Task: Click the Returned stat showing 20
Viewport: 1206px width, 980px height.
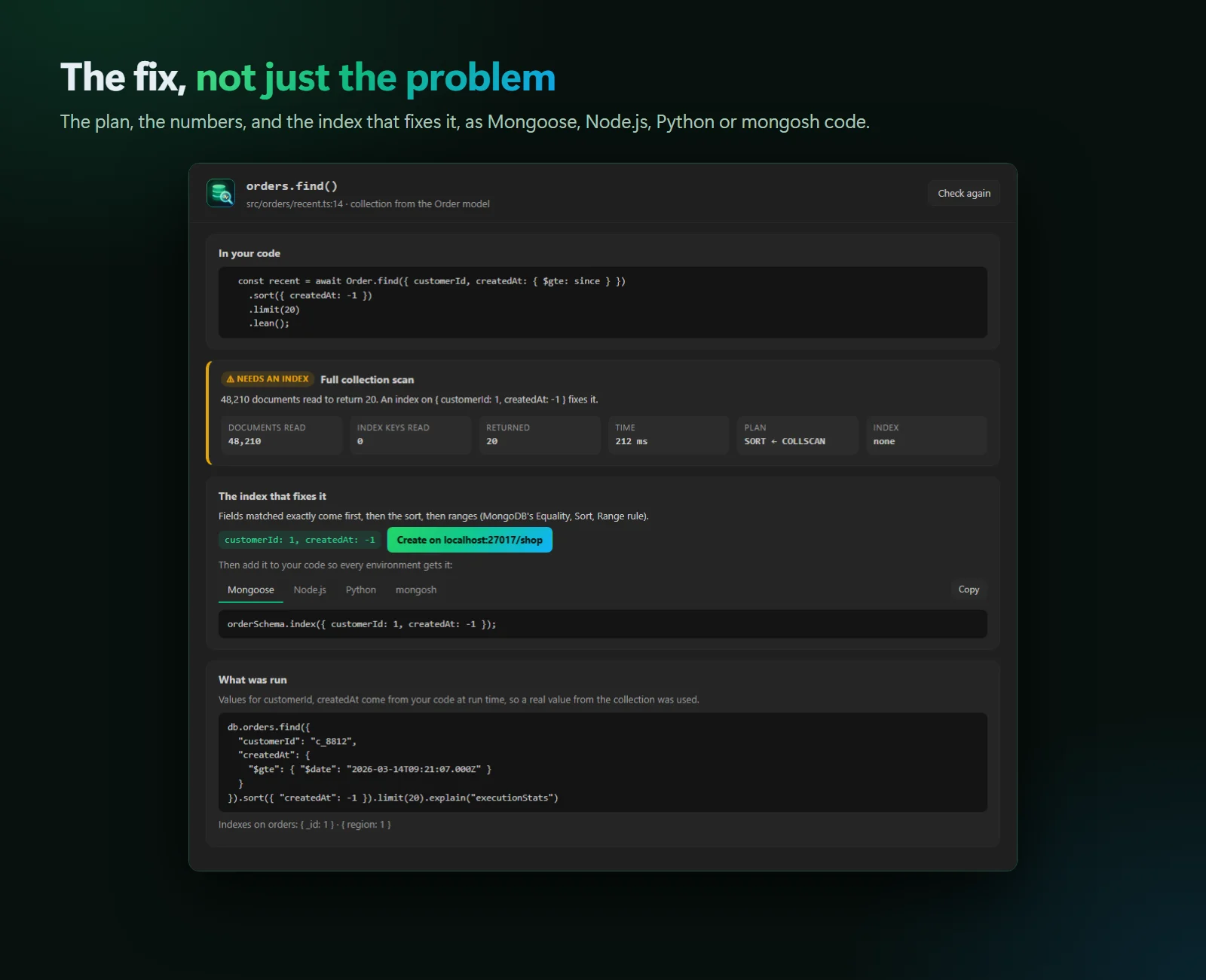Action: click(x=540, y=435)
